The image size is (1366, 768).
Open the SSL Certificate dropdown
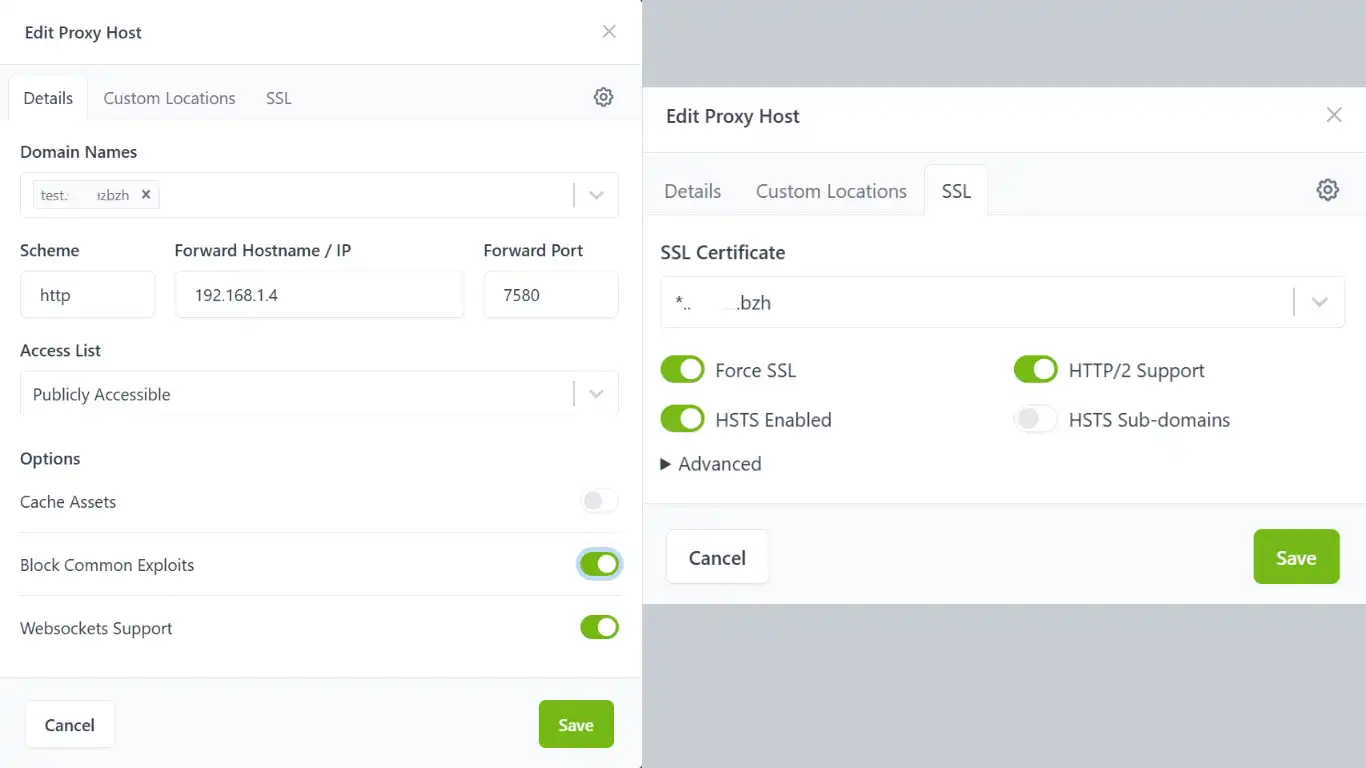[x=1319, y=302]
